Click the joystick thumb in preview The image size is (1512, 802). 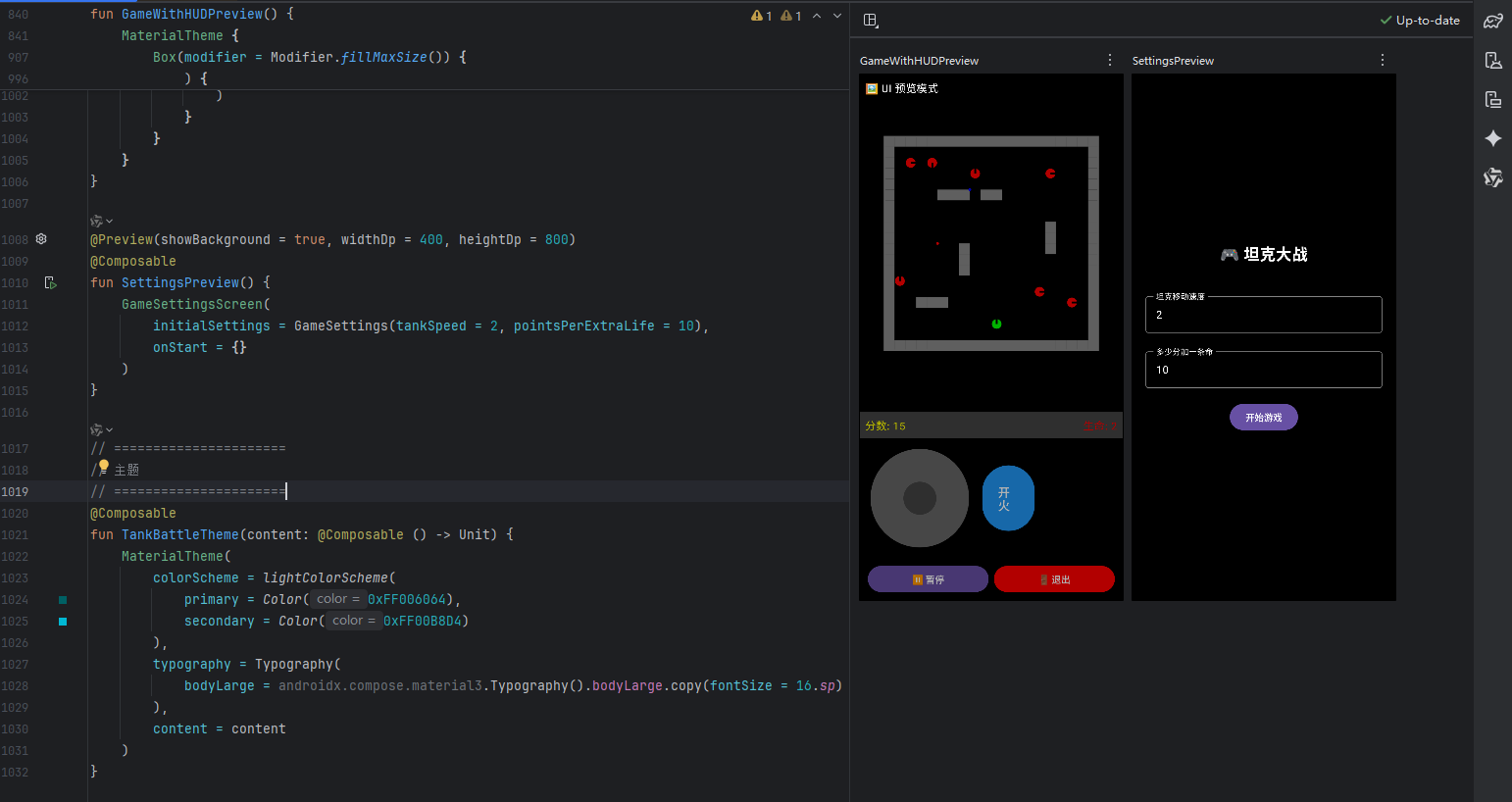click(x=920, y=498)
